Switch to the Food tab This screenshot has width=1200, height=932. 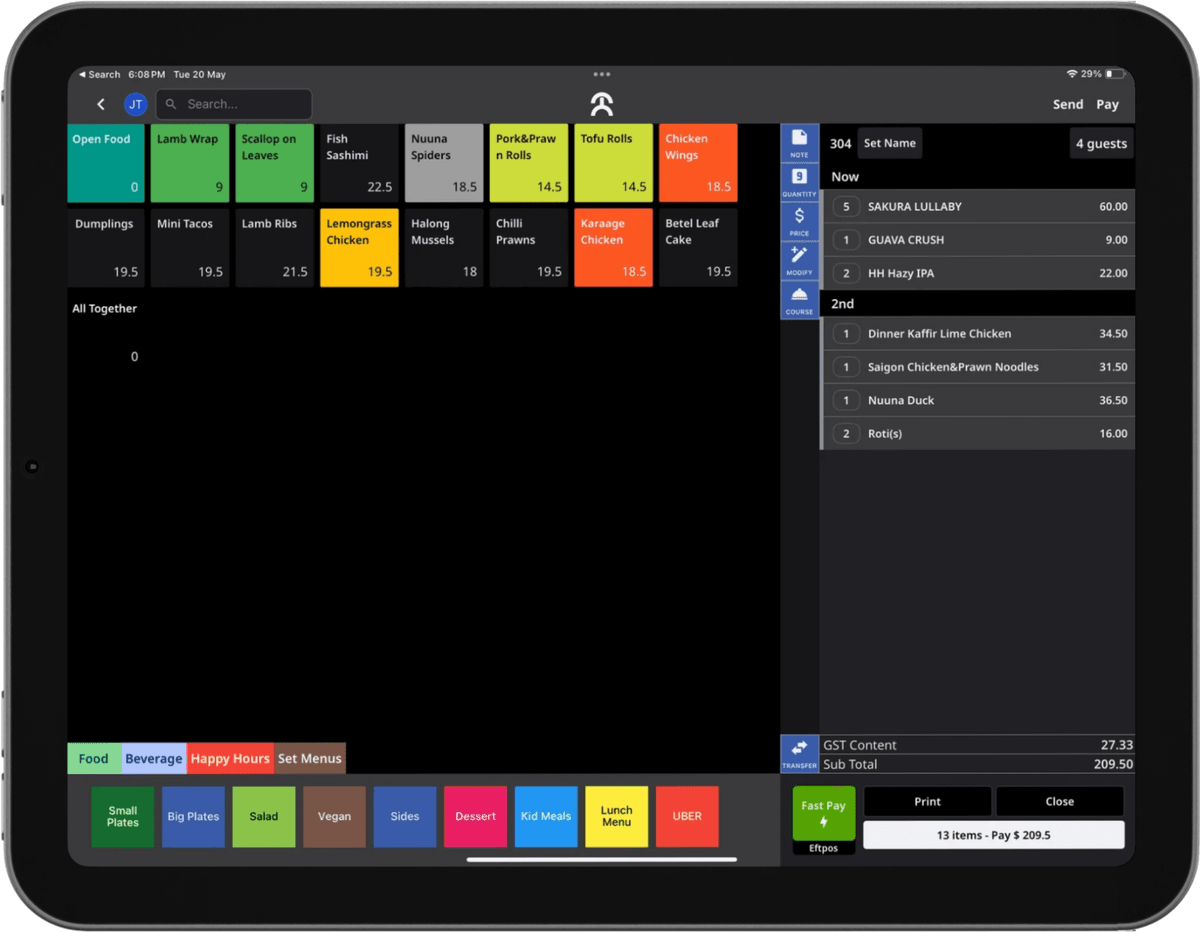94,758
